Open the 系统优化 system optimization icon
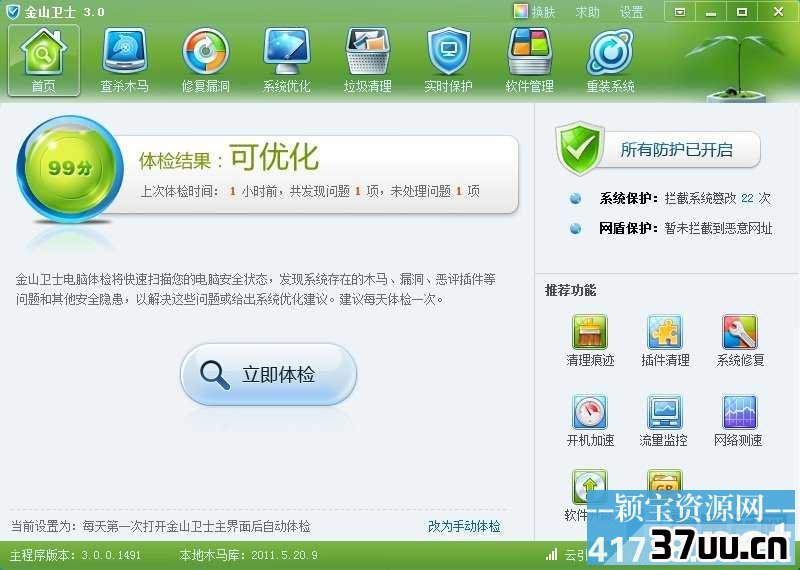Viewport: 800px width, 570px height. coord(287,52)
